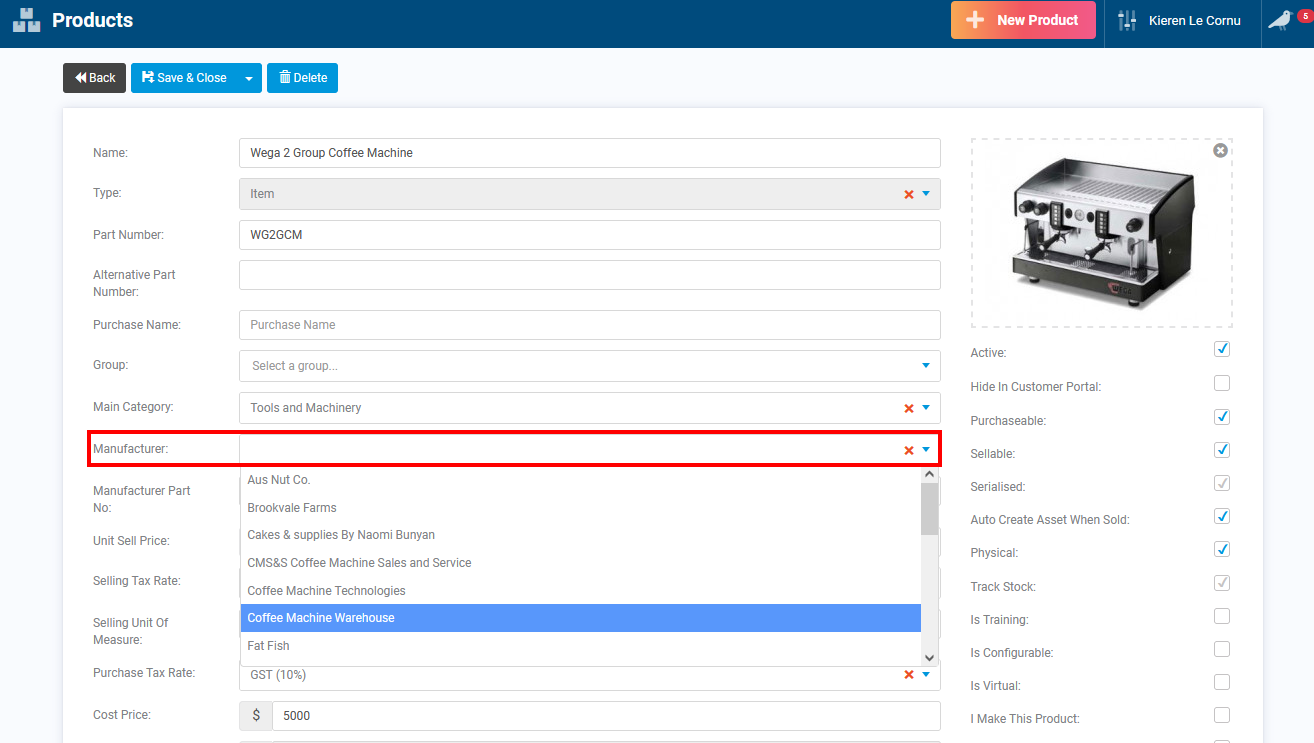Select Fat Fish from manufacturer list
The image size is (1314, 743).
(x=580, y=646)
